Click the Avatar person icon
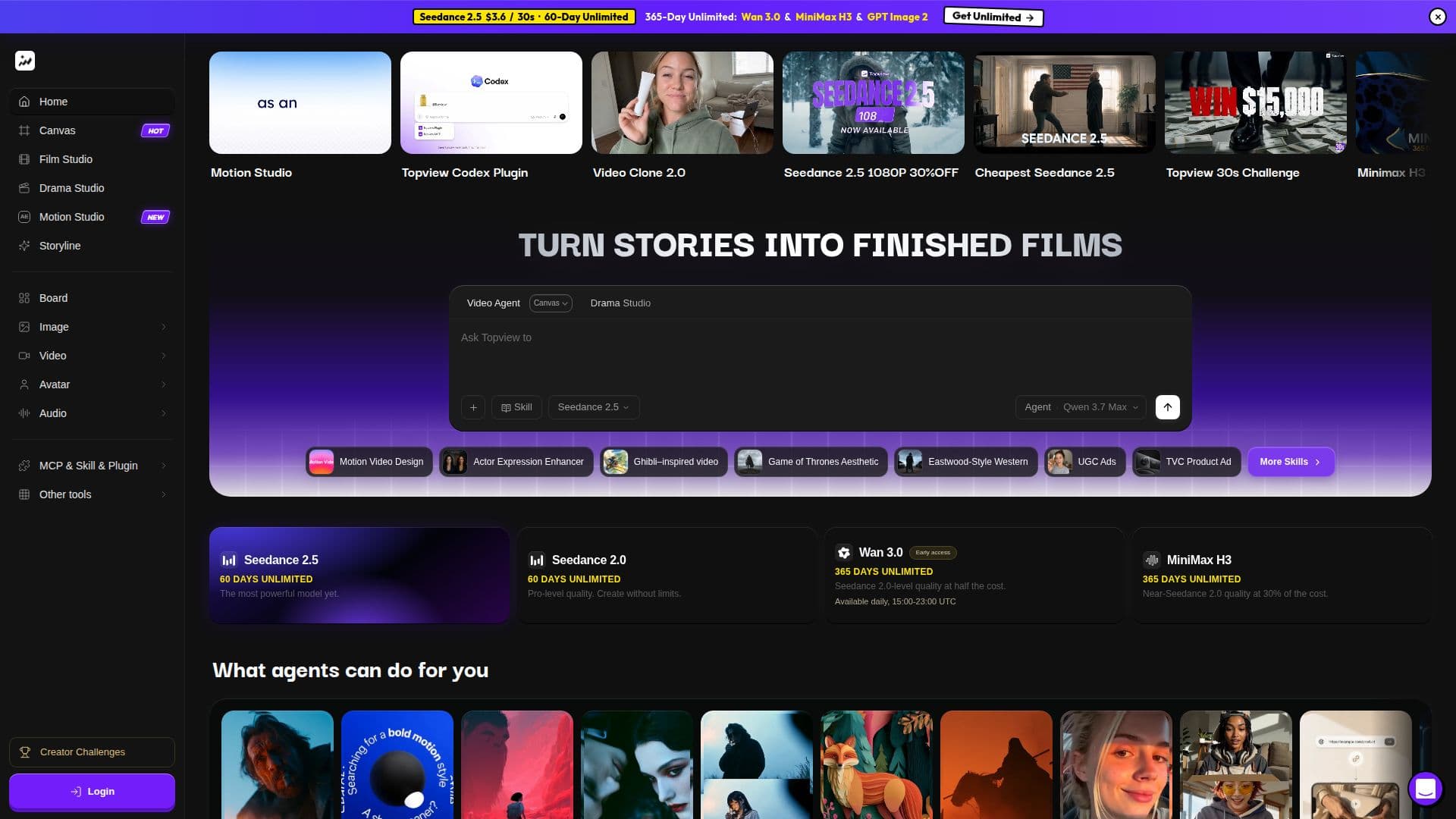The height and width of the screenshot is (819, 1456). [x=24, y=384]
